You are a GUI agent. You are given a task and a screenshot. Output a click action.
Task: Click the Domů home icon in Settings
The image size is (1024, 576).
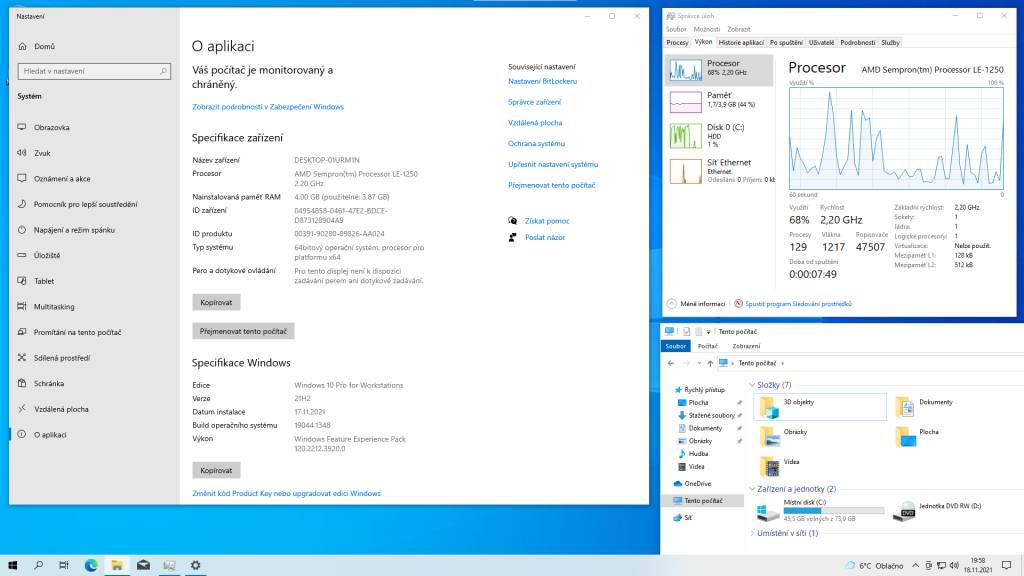point(22,46)
